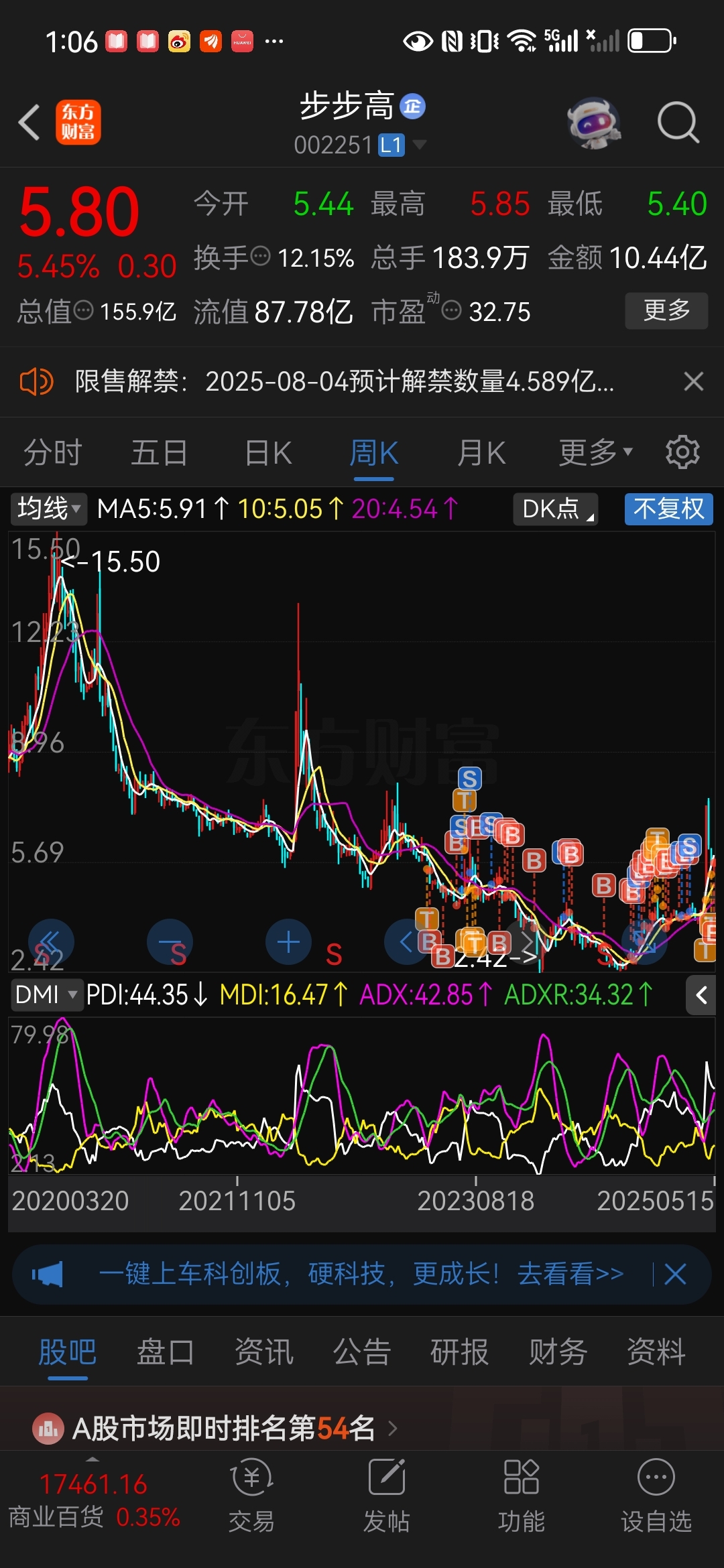The image size is (724, 1568).
Task: Switch to the 盘口 tab
Action: (x=166, y=1352)
